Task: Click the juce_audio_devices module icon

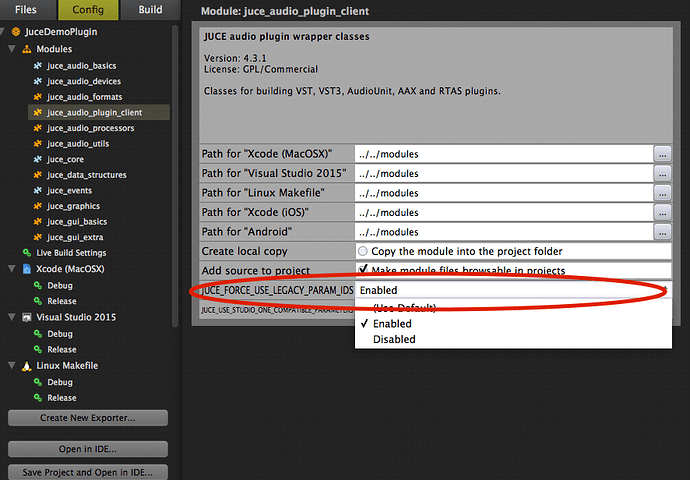Action: (38, 81)
